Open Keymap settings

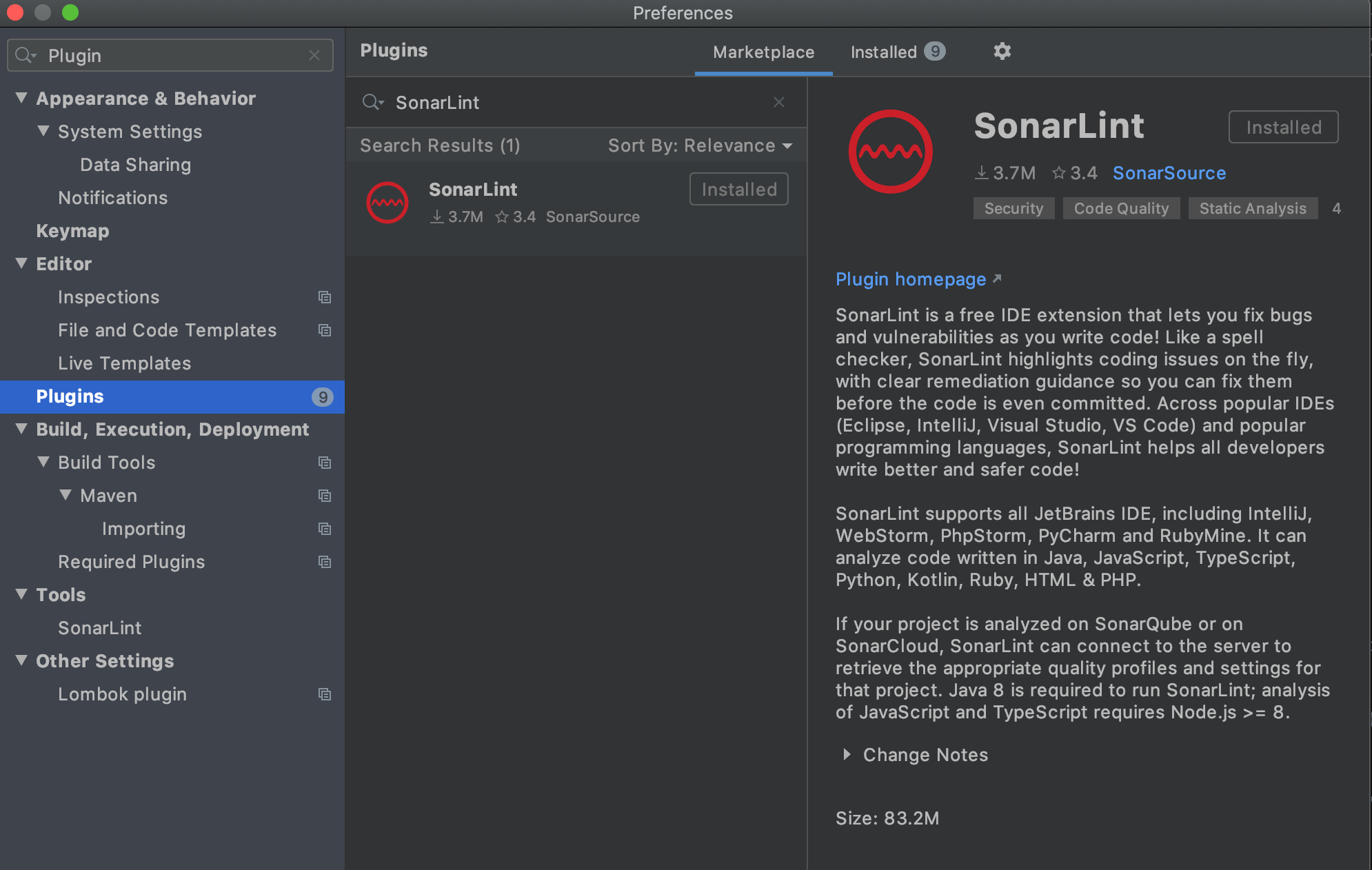click(x=72, y=231)
